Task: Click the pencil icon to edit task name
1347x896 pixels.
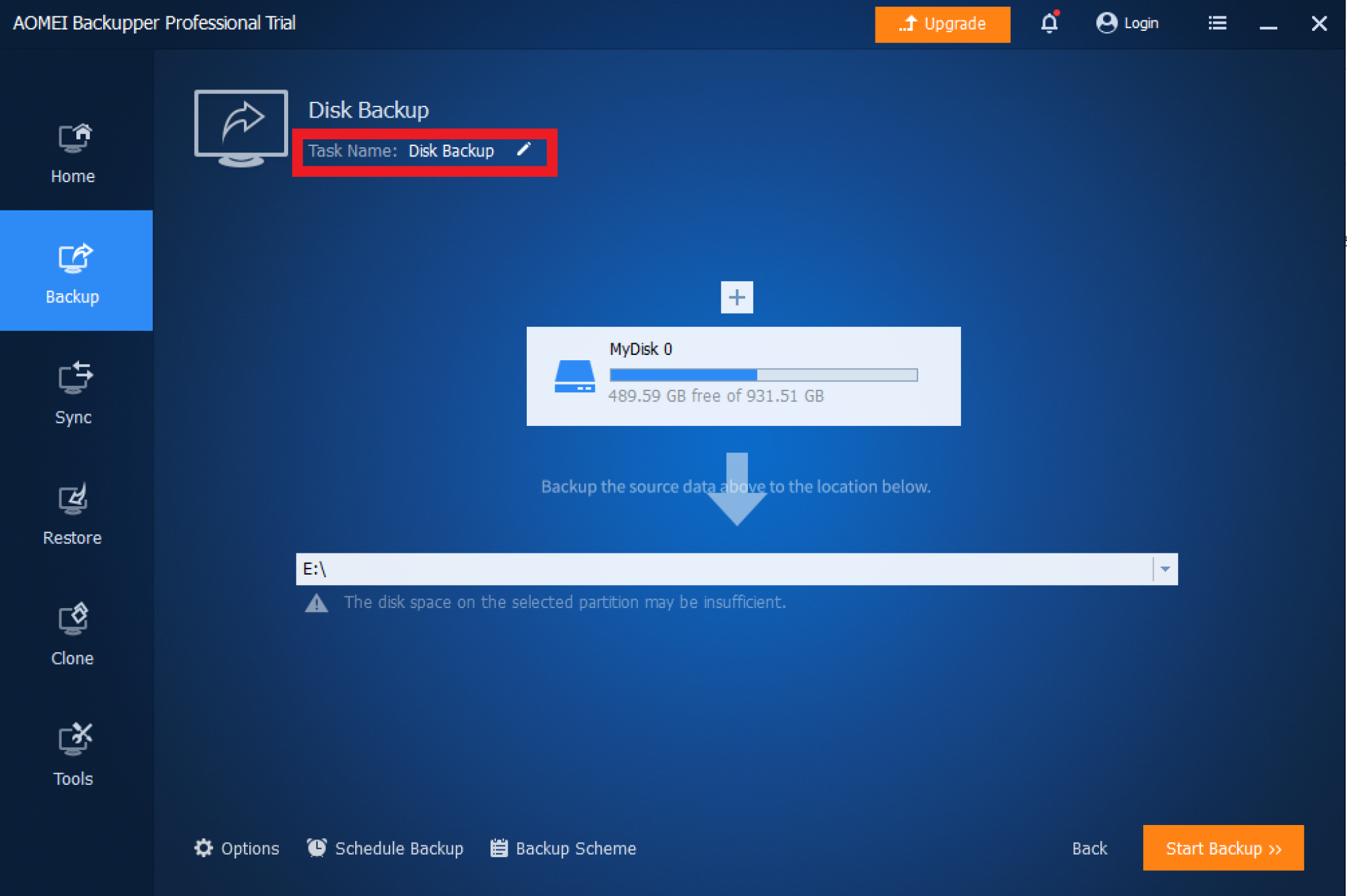Action: click(524, 150)
